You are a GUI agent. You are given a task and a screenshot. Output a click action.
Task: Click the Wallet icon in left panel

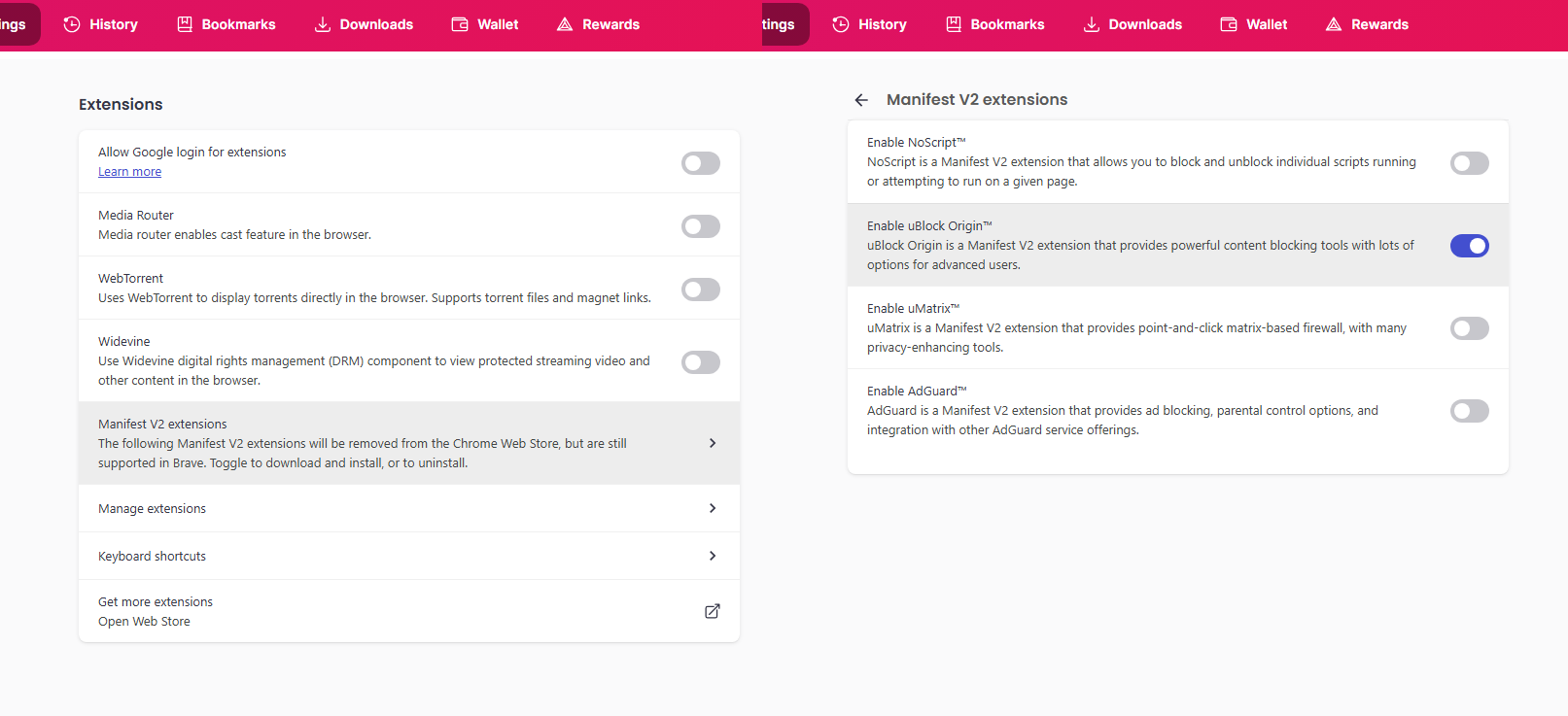pyautogui.click(x=460, y=24)
